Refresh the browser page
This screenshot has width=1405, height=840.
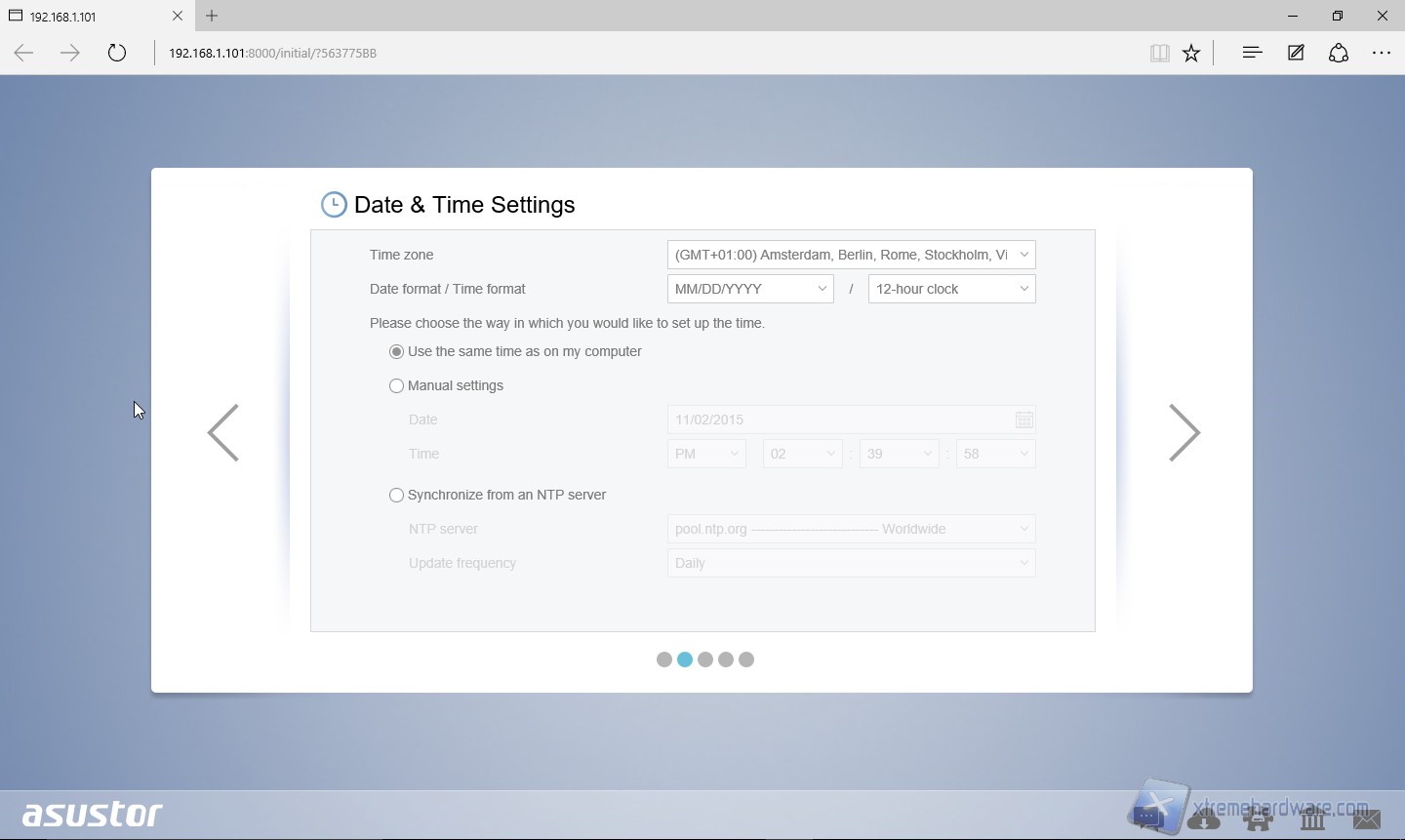pyautogui.click(x=117, y=53)
